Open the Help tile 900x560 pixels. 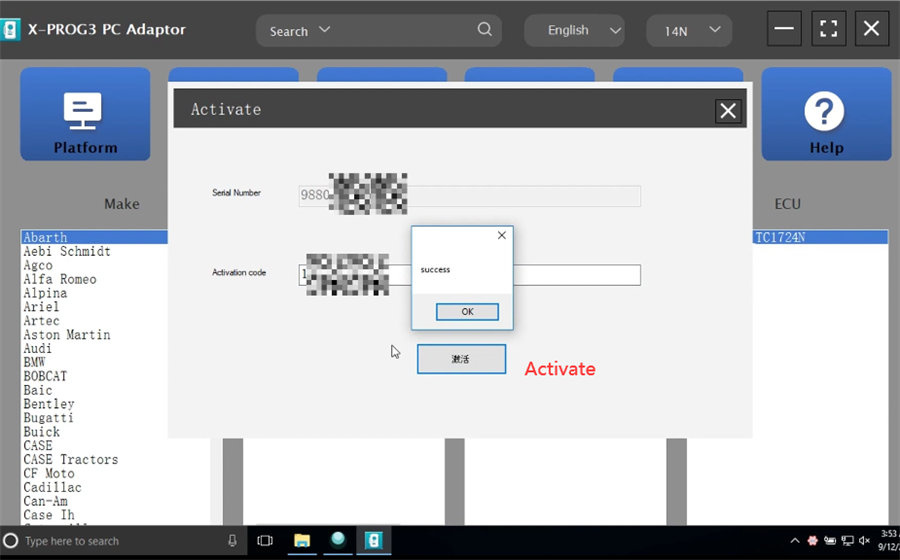826,114
